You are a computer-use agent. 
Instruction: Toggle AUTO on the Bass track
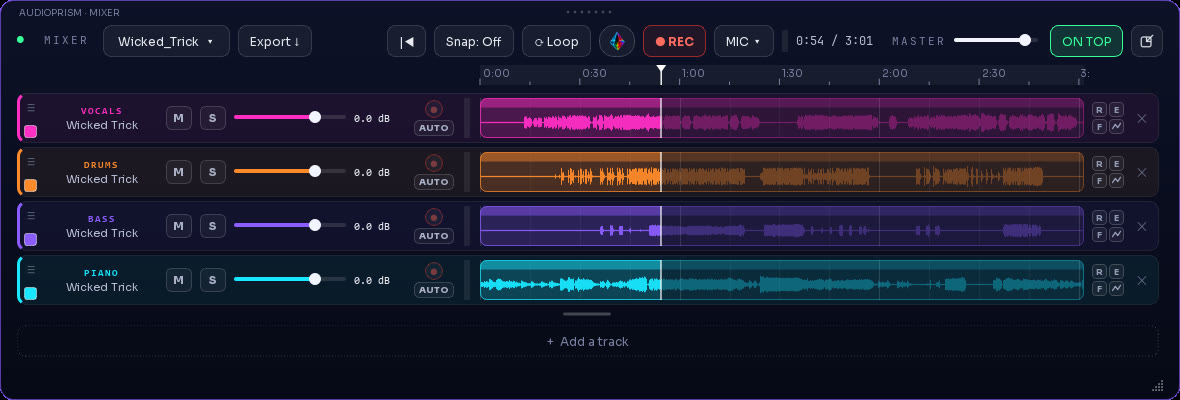(433, 236)
